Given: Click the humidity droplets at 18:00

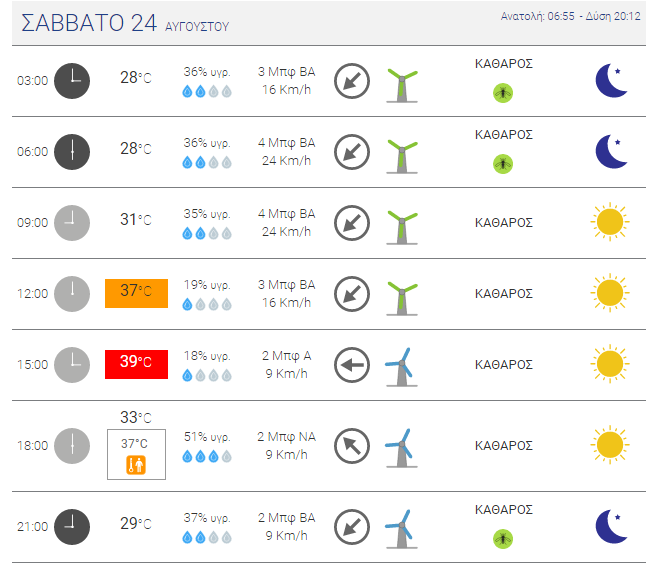Looking at the screenshot, I should click(207, 457).
